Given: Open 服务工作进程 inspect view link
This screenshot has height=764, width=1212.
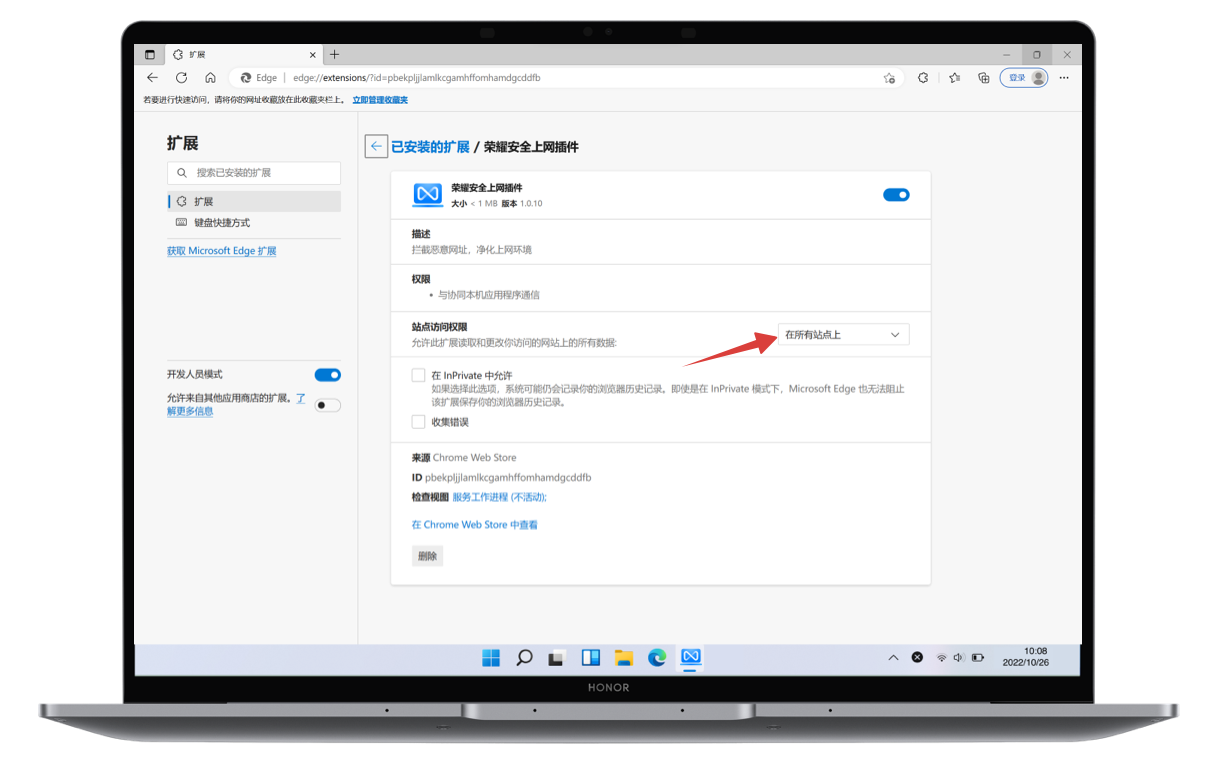Looking at the screenshot, I should pos(500,497).
